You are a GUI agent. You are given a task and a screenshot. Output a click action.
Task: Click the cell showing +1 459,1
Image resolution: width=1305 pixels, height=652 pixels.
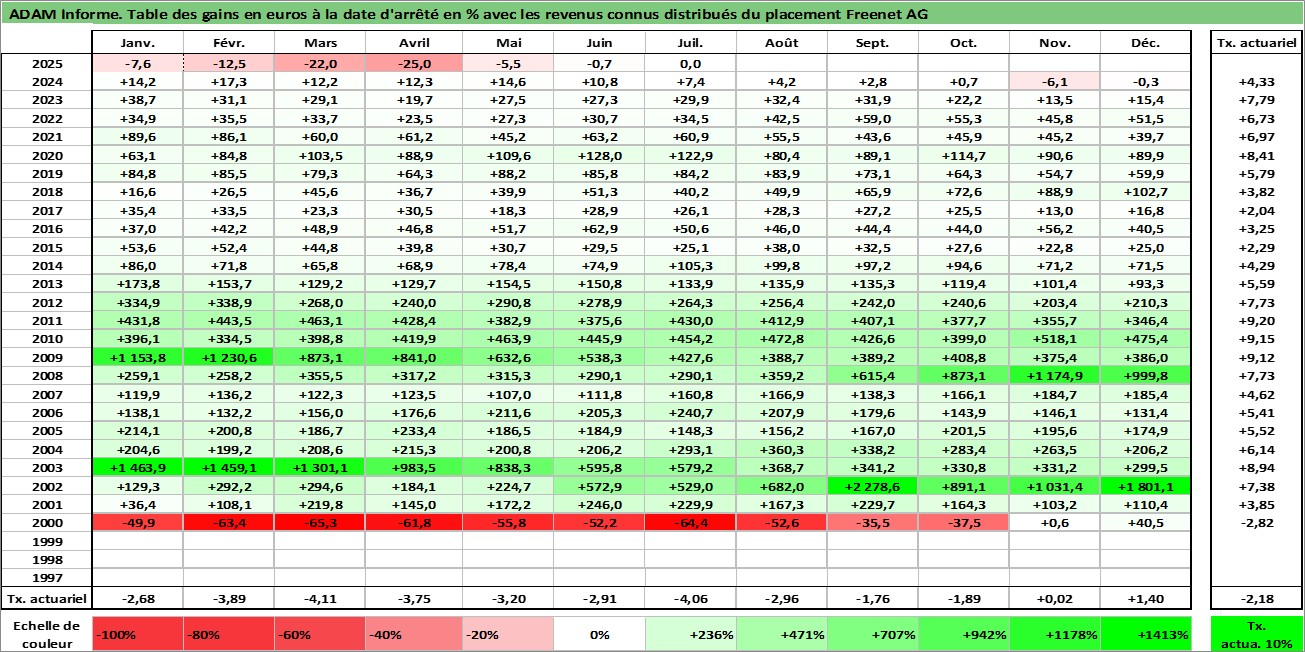[228, 467]
